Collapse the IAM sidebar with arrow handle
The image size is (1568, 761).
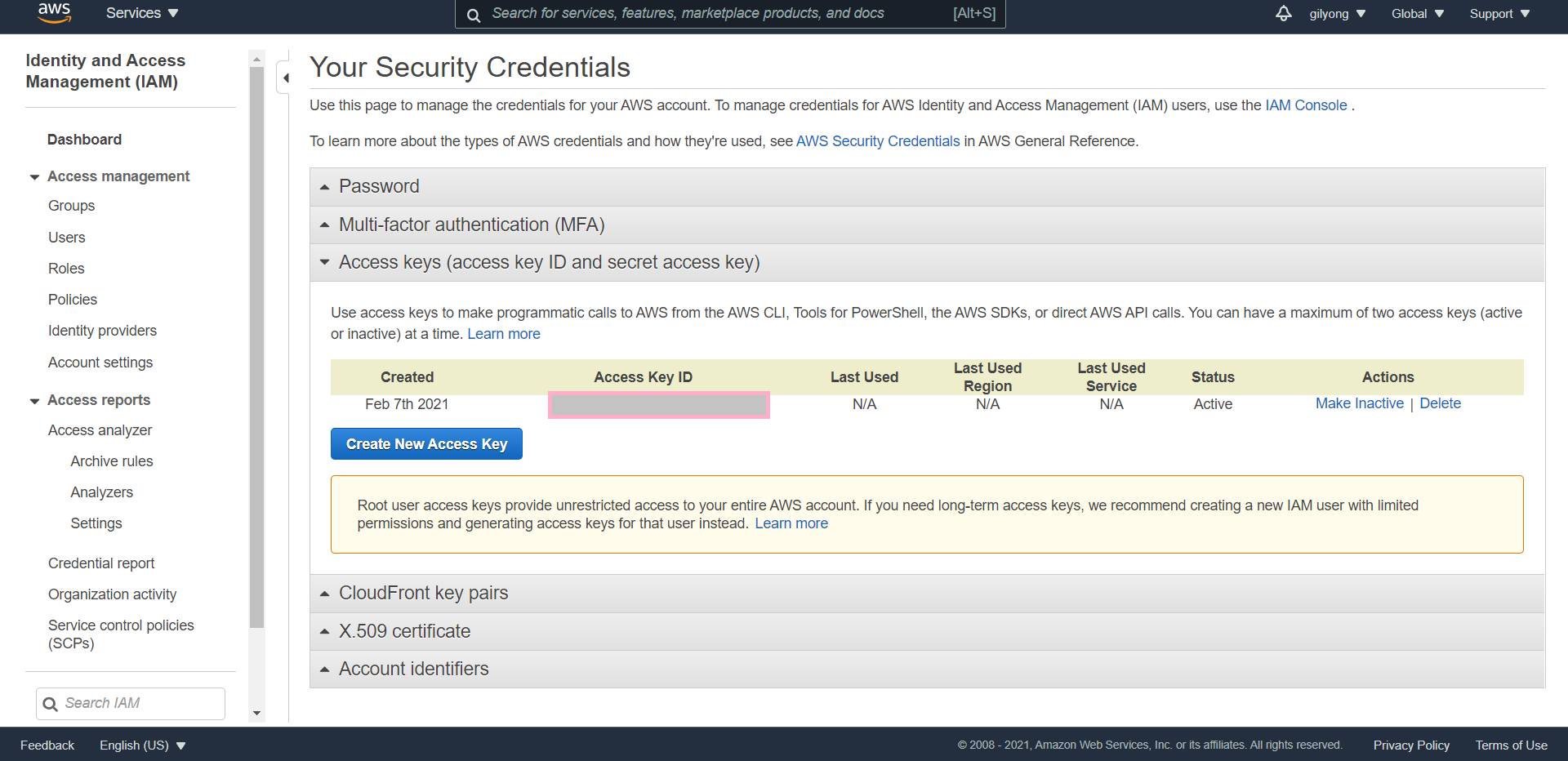click(284, 78)
